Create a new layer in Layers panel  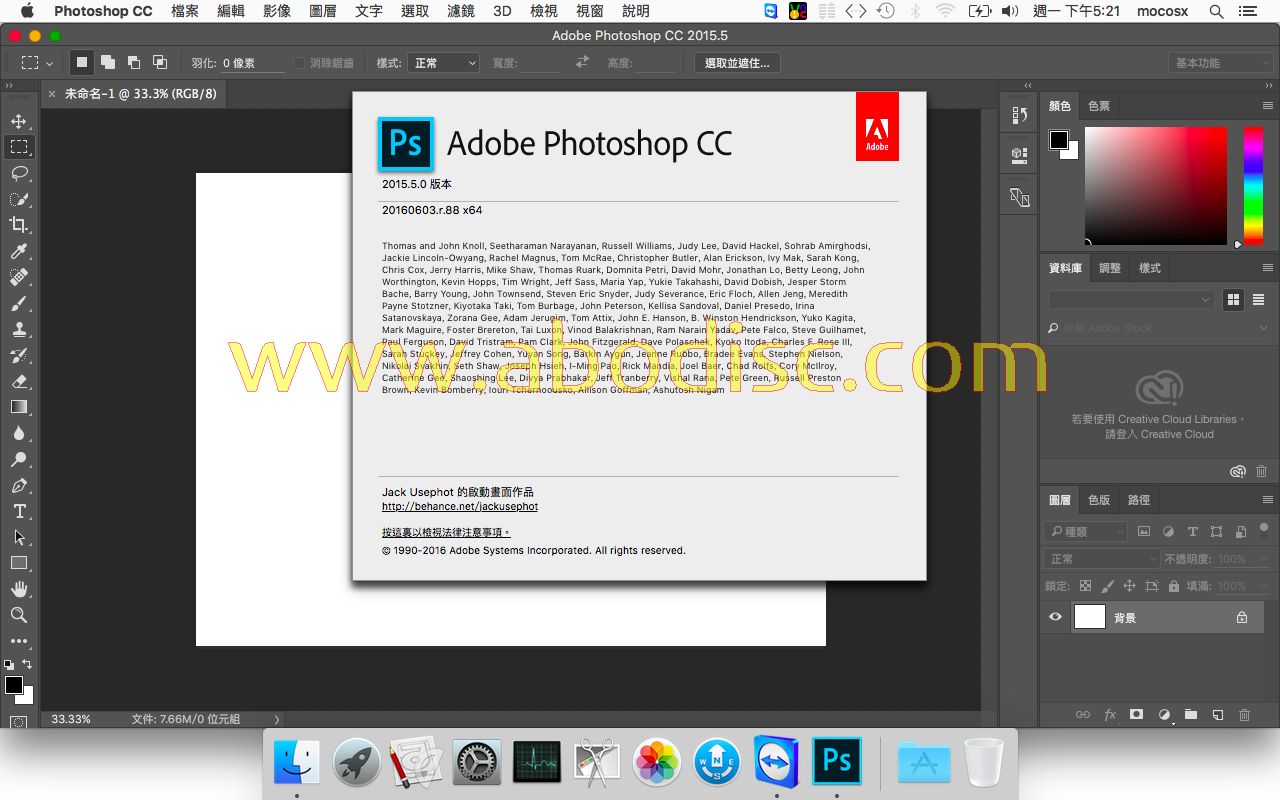pos(1217,715)
